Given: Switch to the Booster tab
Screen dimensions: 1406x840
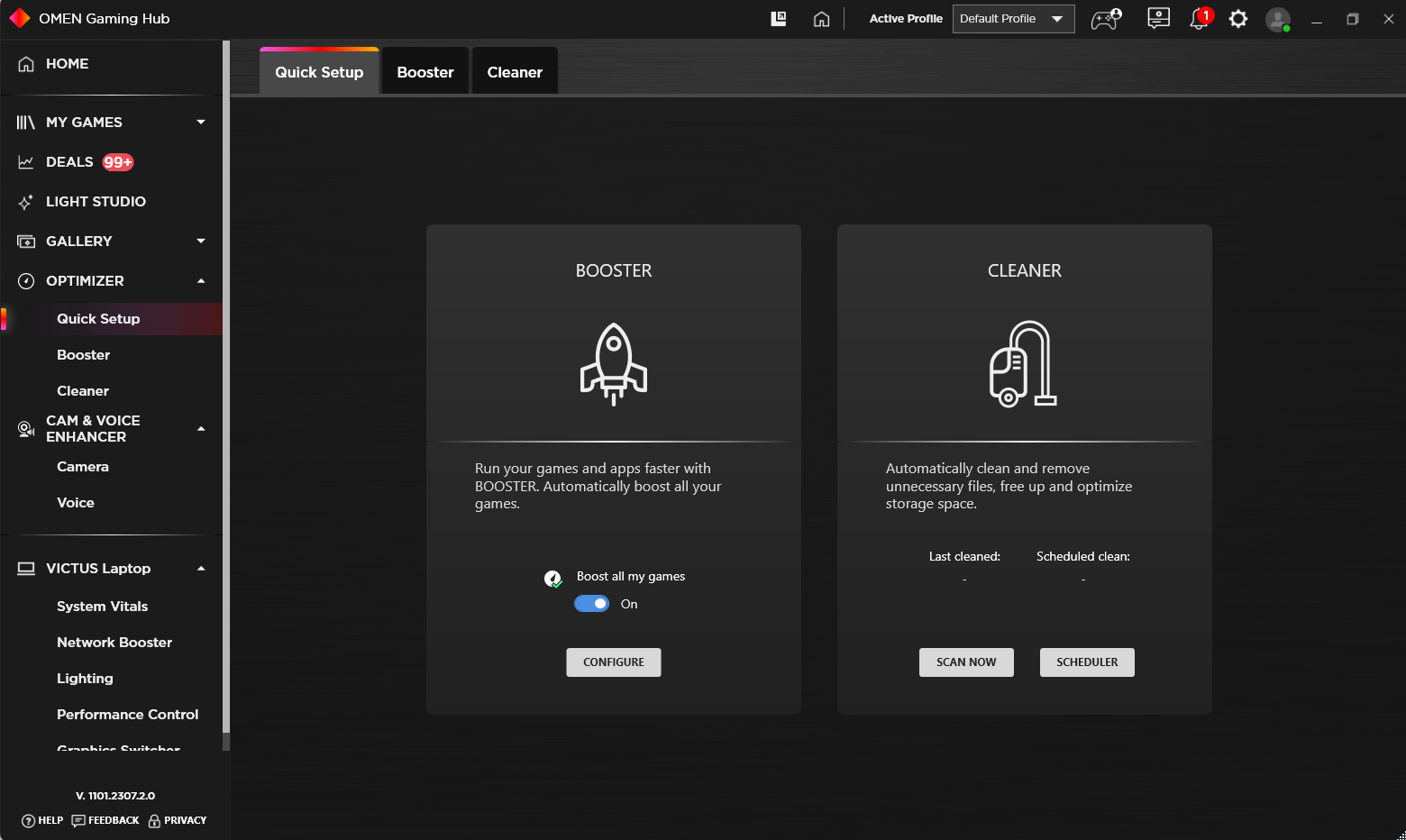Looking at the screenshot, I should 425,71.
